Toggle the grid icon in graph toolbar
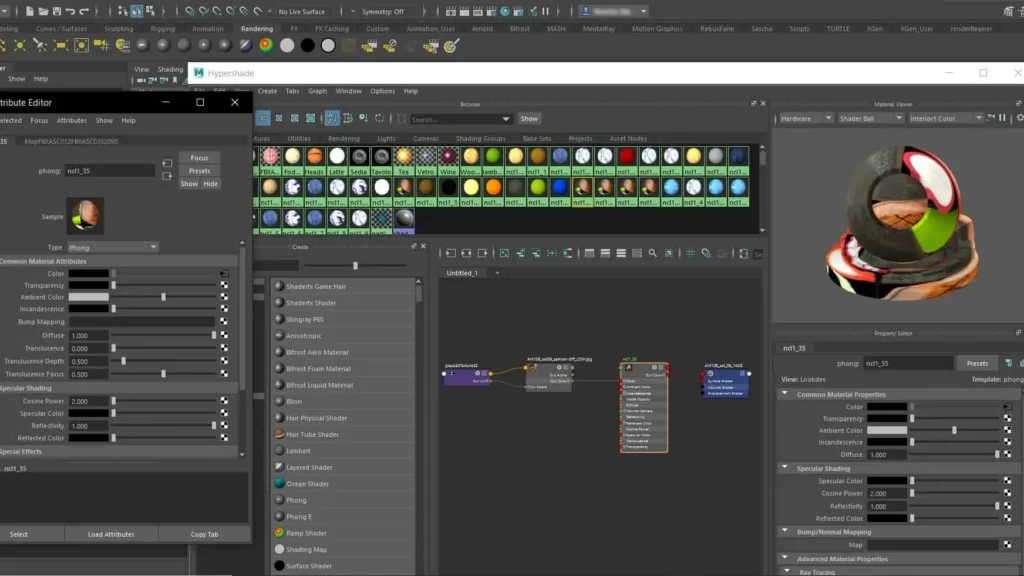The image size is (1024, 576). coord(690,253)
